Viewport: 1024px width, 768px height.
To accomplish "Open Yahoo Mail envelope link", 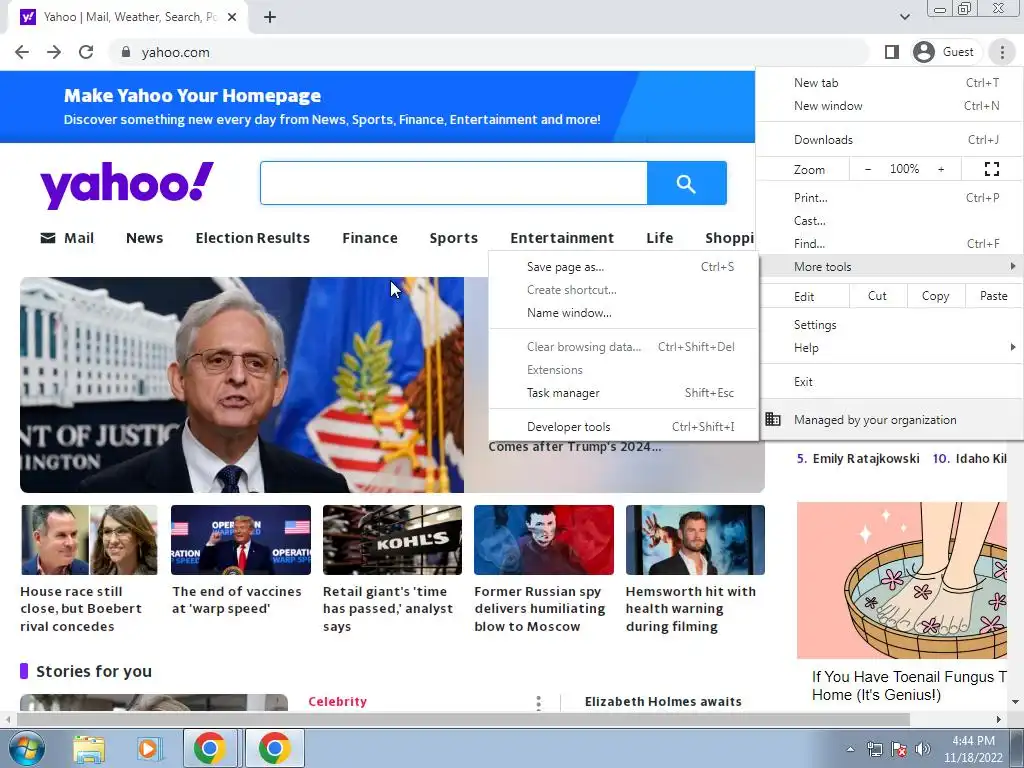I will click(67, 238).
